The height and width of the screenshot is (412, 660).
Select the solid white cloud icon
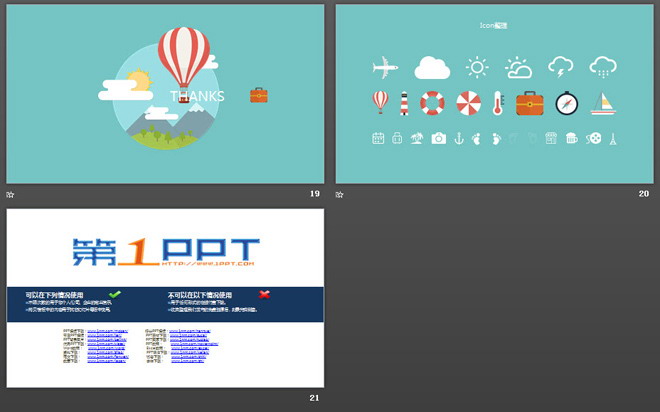click(432, 68)
